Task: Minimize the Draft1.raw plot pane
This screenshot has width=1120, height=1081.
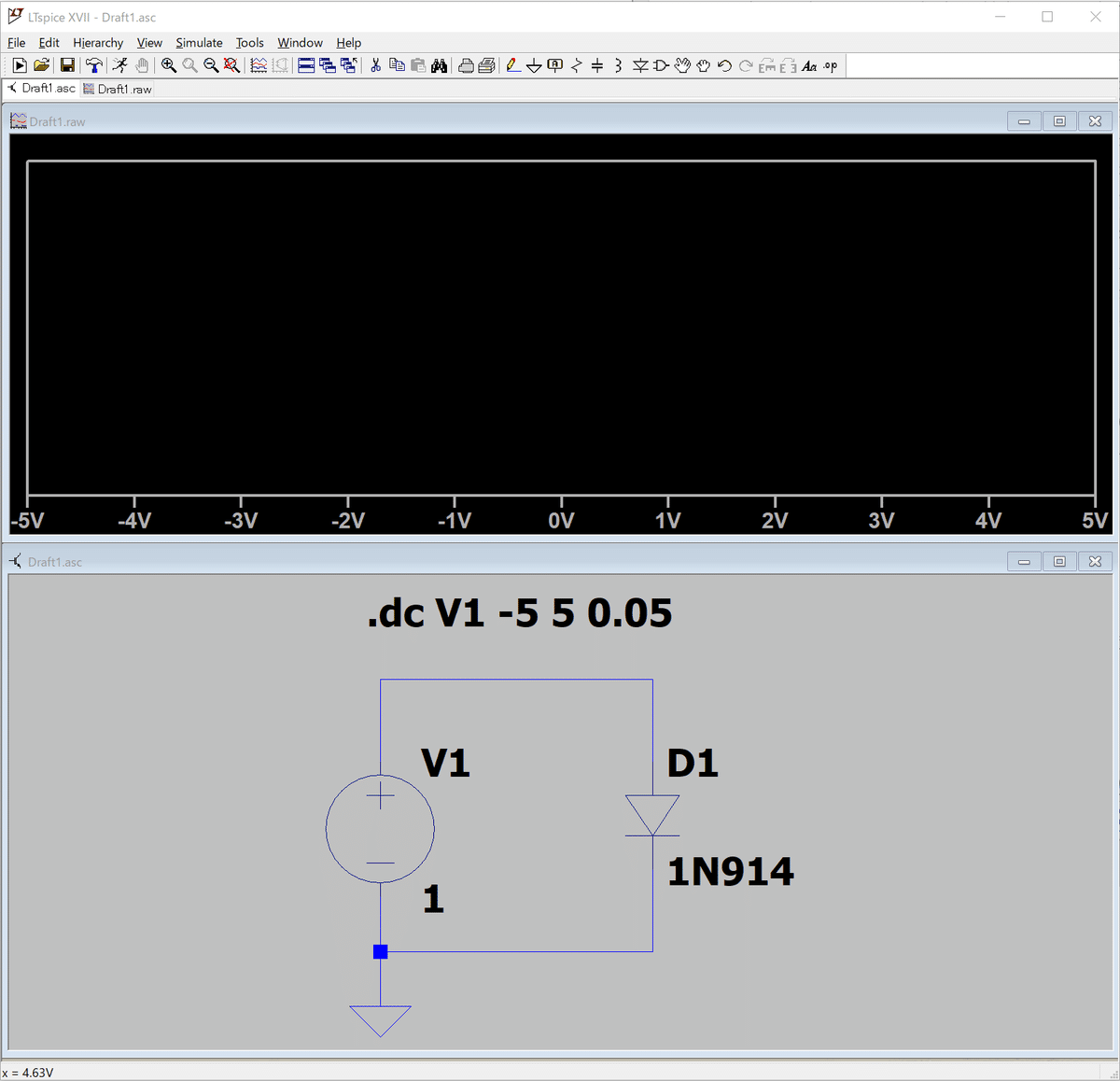Action: 1024,121
